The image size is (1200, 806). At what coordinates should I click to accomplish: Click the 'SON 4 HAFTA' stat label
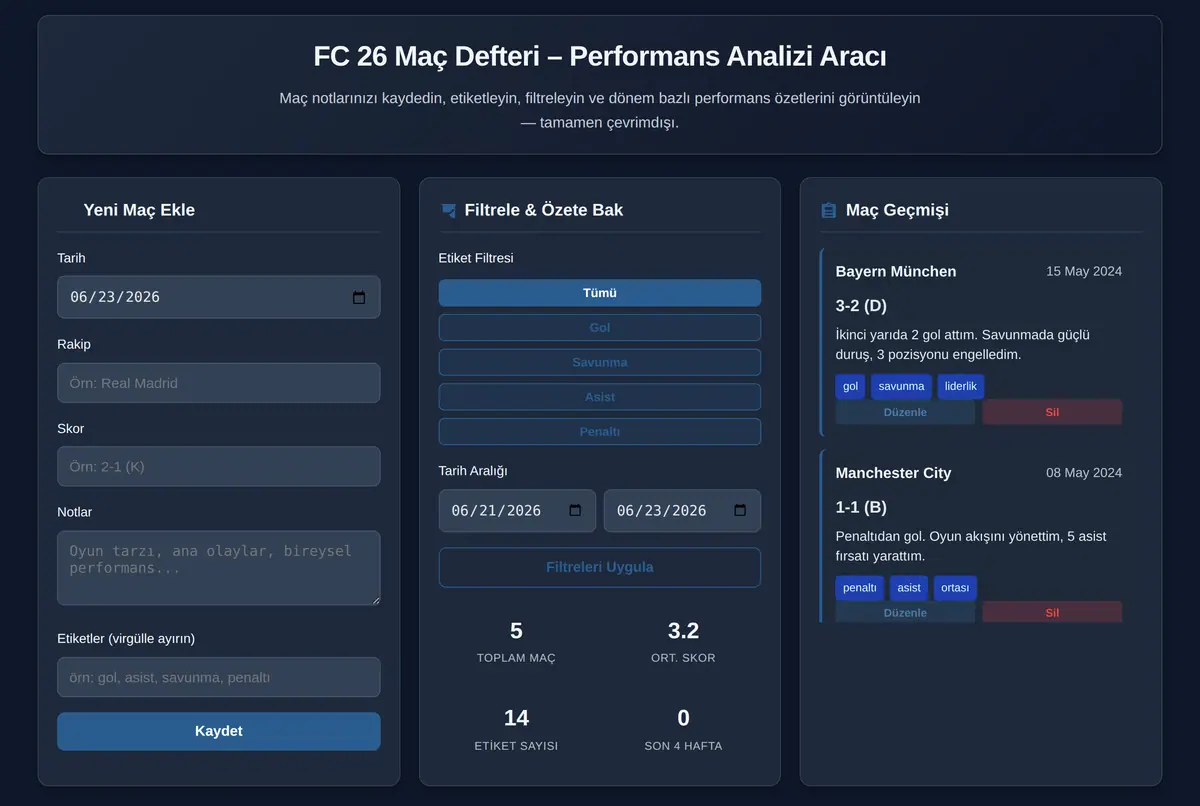pos(684,746)
